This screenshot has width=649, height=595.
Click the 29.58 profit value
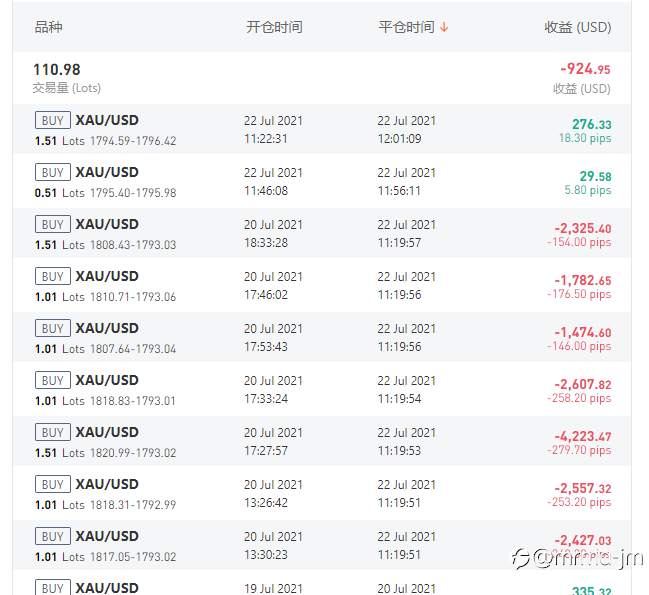595,177
